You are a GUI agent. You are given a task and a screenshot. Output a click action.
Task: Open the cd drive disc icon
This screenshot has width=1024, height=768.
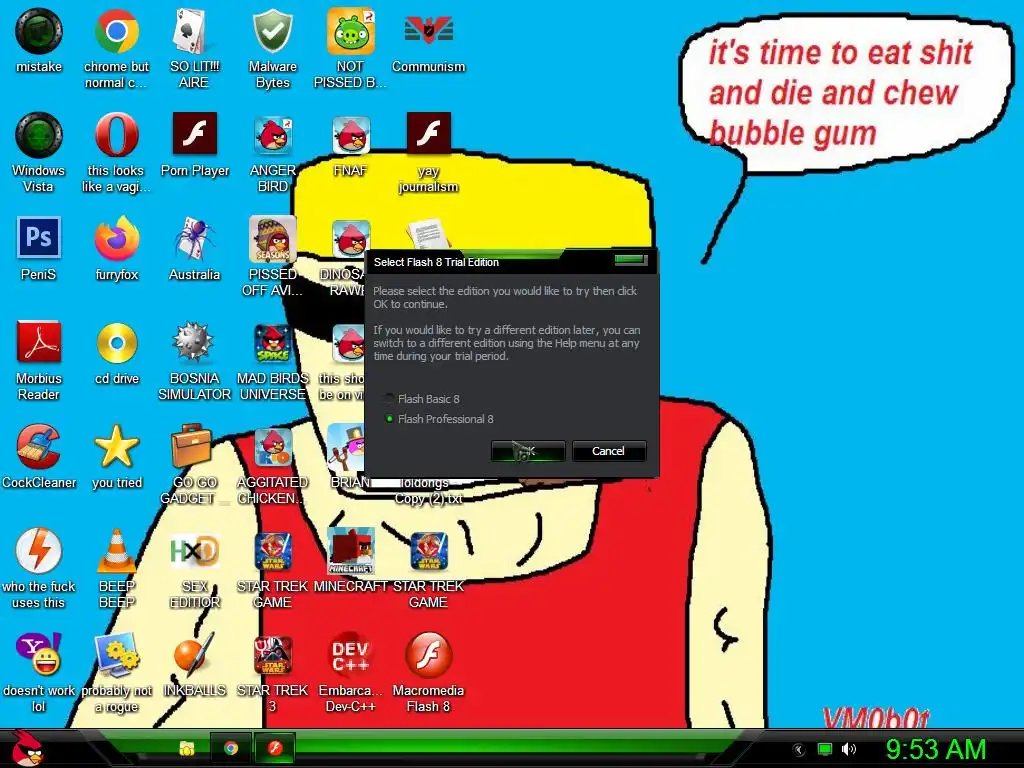116,343
